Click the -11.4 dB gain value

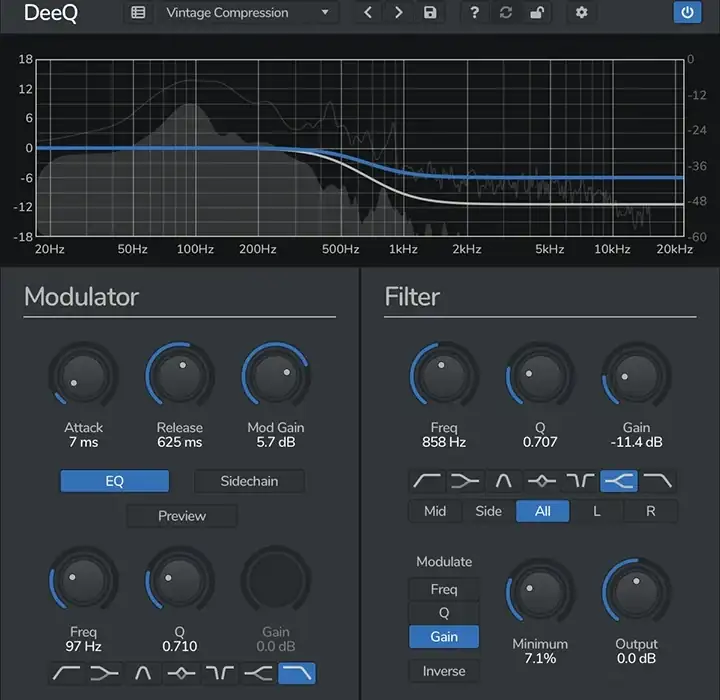point(636,442)
